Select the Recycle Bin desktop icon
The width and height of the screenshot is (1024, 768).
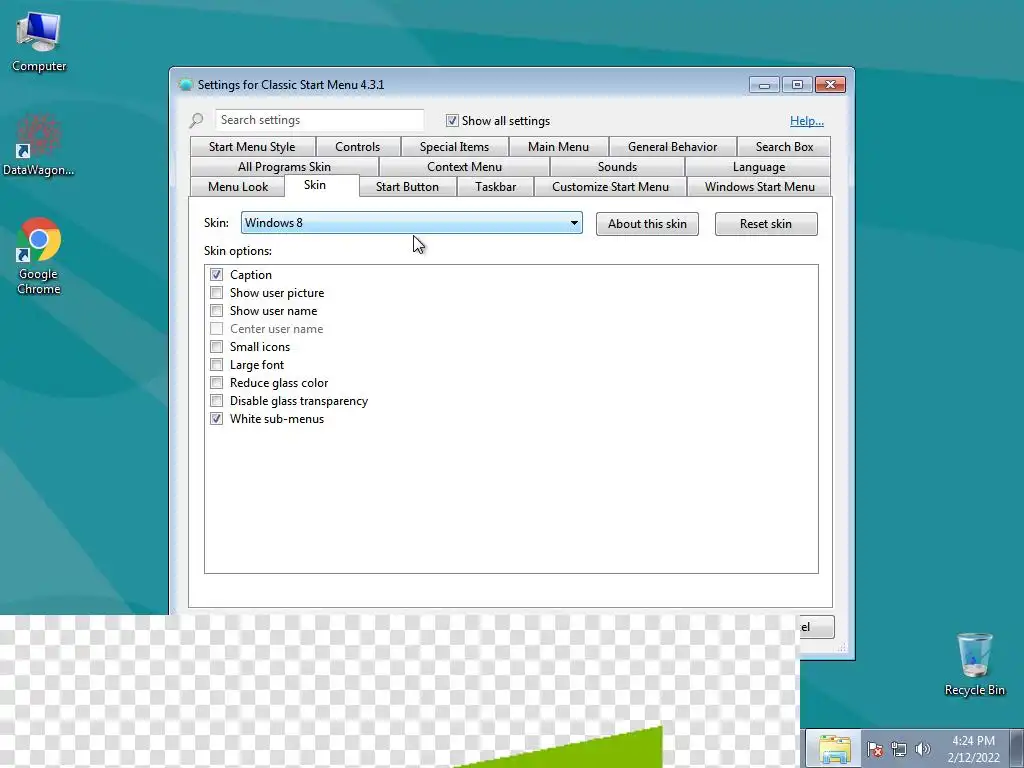[974, 664]
